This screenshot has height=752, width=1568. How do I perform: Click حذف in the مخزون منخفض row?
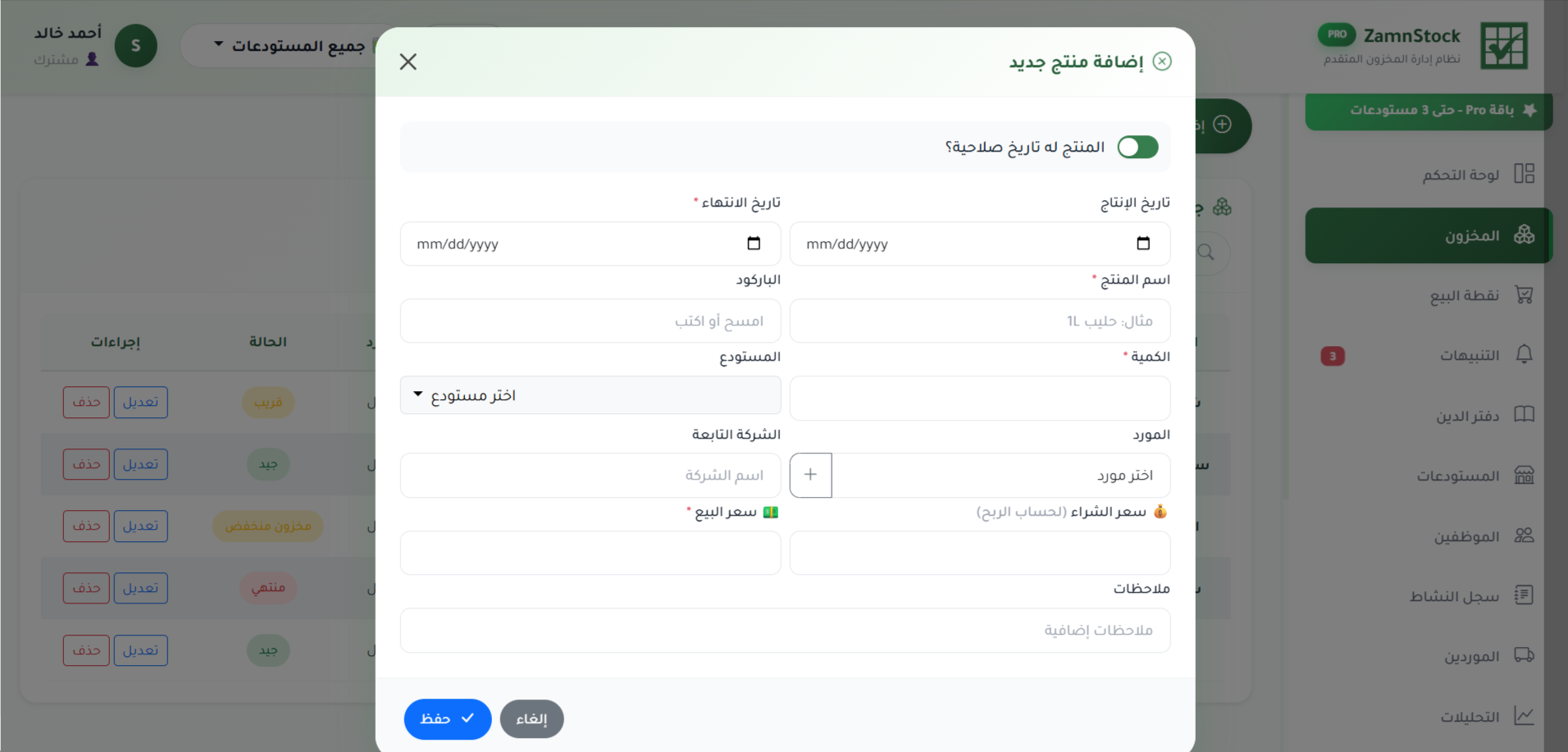(x=86, y=526)
